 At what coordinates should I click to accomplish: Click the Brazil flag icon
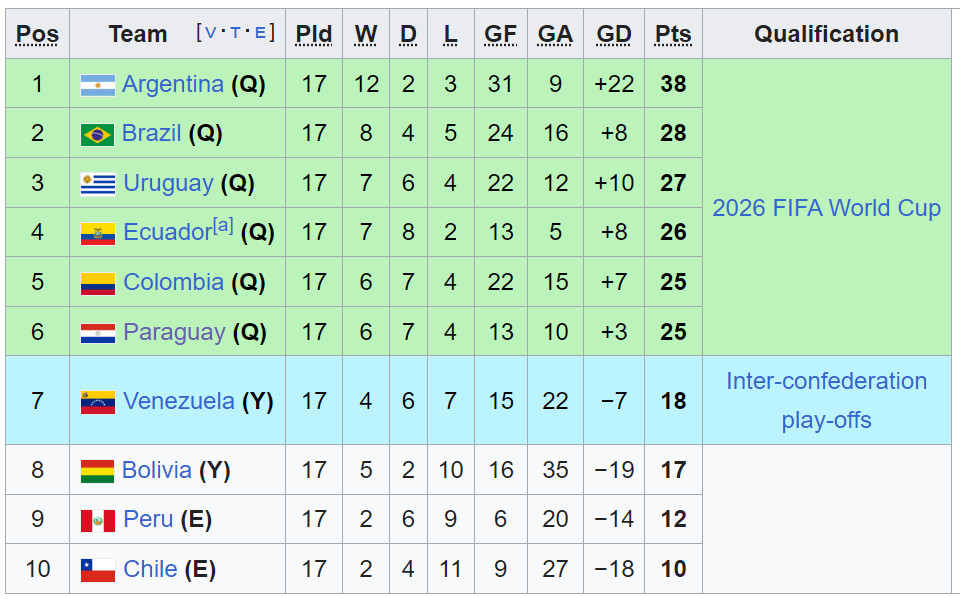98,134
